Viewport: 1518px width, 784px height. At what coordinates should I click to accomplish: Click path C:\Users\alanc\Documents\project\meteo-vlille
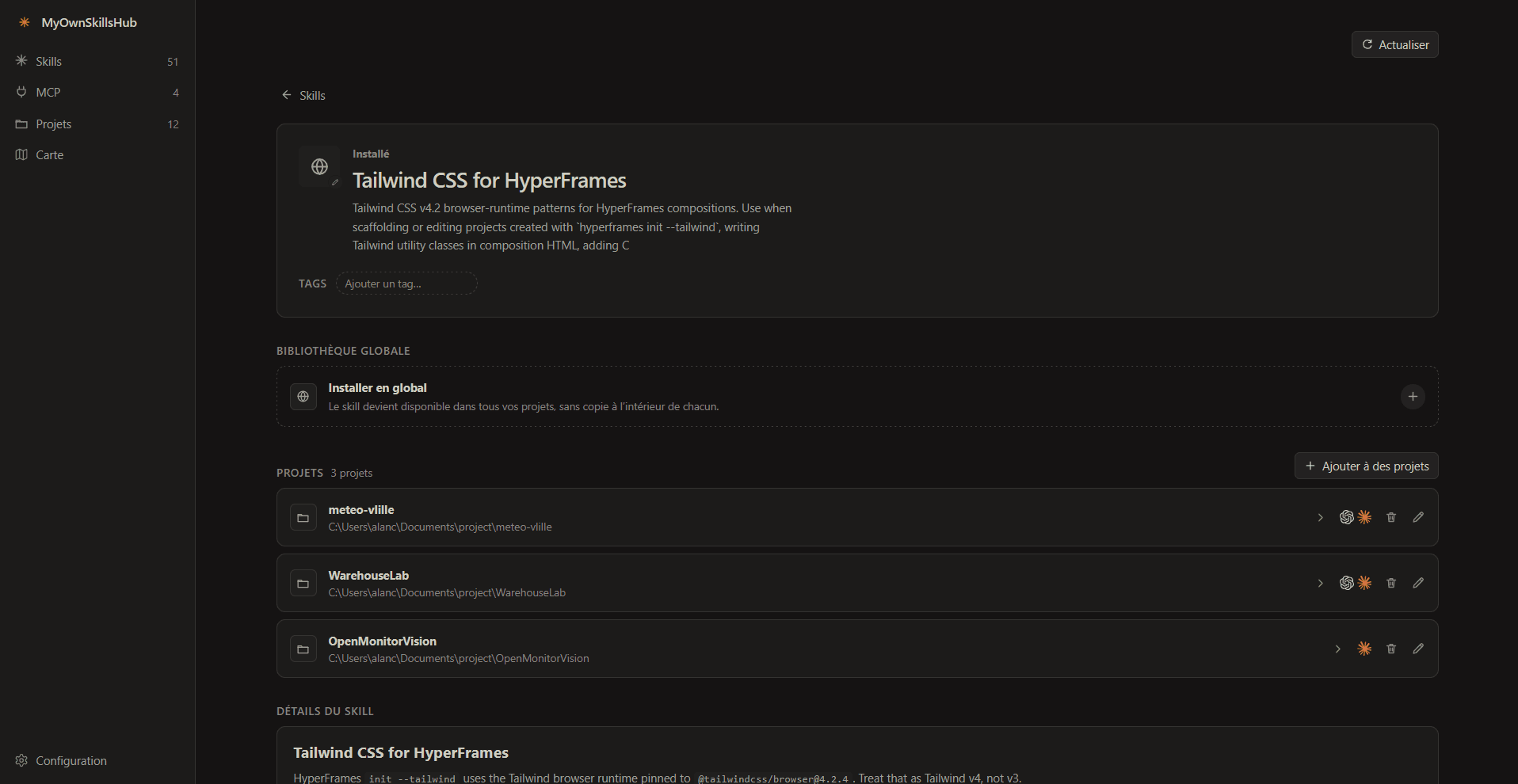(x=440, y=527)
